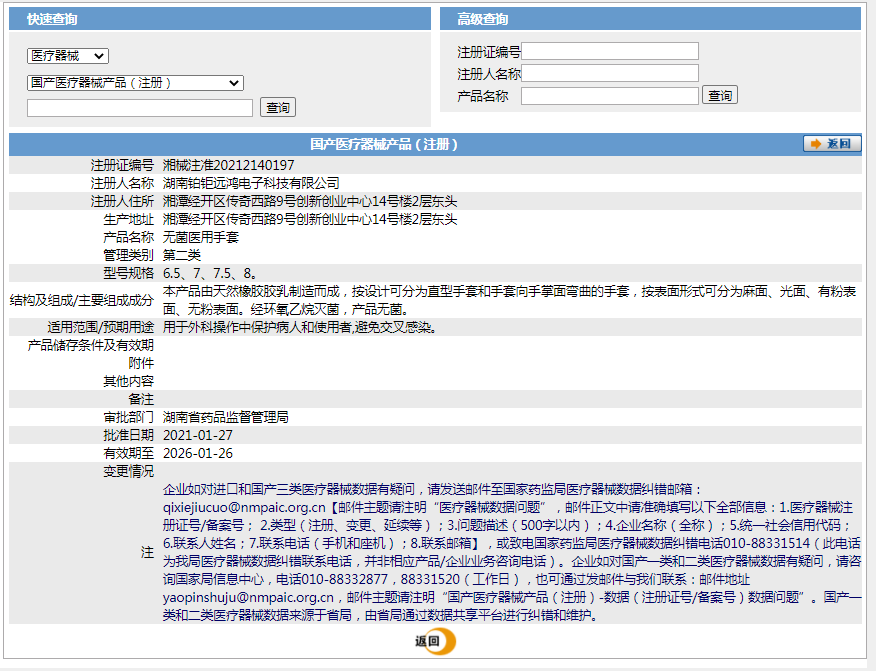
Task: Click the 变更情况 label
Action: click(x=128, y=472)
